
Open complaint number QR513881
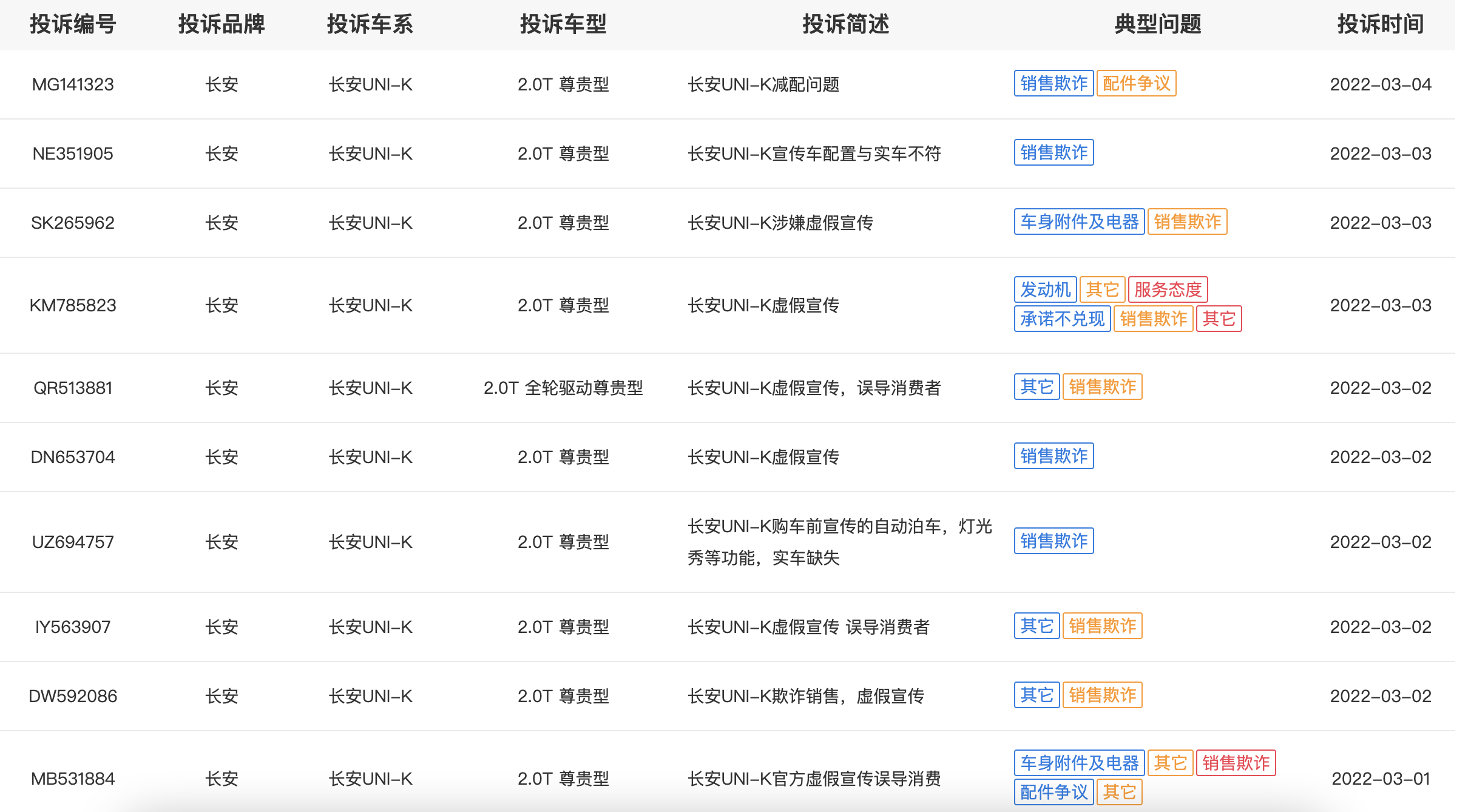[x=73, y=388]
